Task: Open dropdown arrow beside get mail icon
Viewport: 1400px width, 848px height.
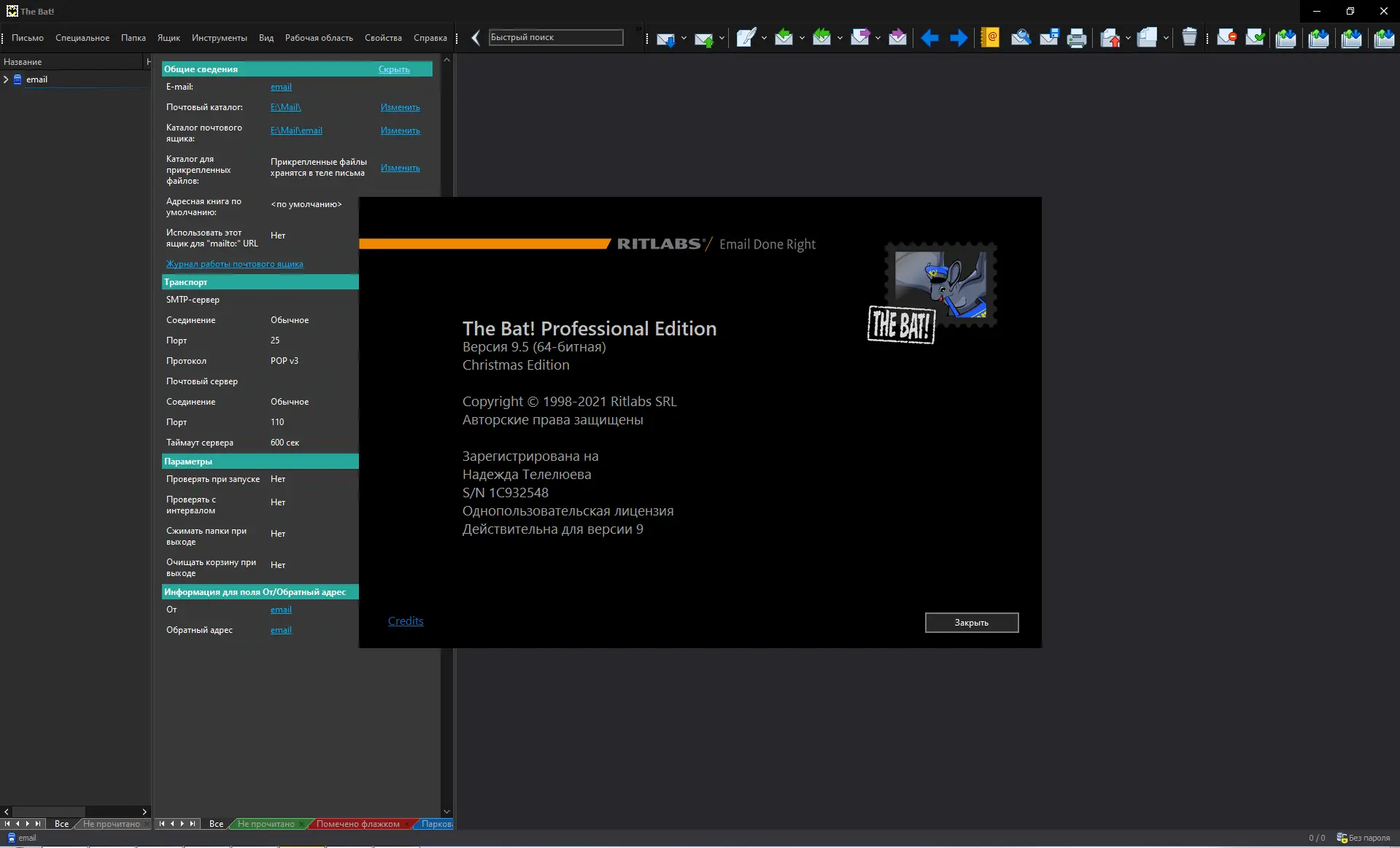Action: tap(684, 38)
